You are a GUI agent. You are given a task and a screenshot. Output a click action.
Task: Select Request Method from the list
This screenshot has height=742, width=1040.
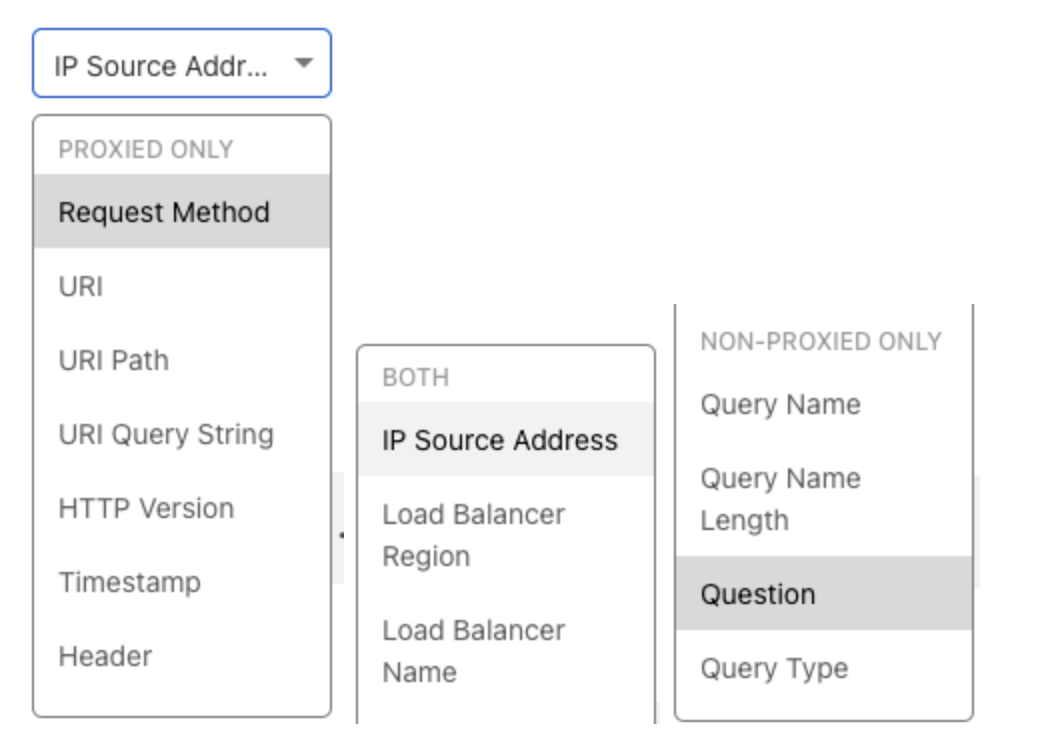pyautogui.click(x=164, y=212)
